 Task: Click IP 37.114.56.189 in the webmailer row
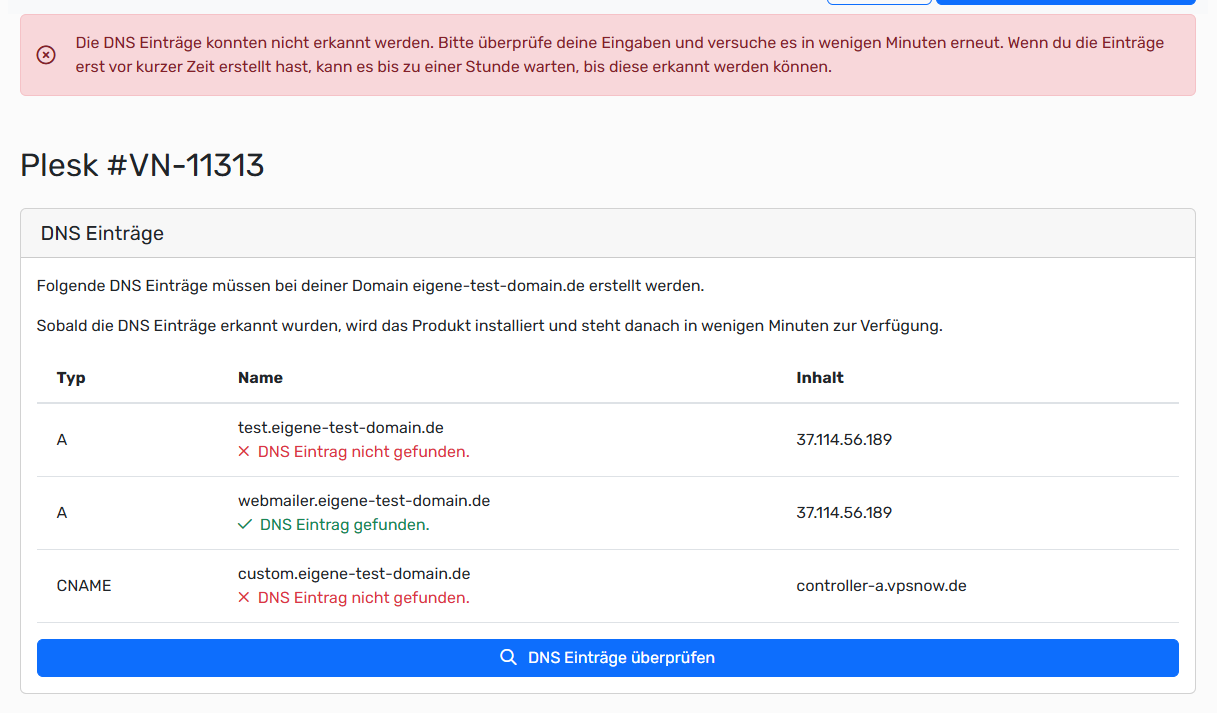[x=843, y=513]
